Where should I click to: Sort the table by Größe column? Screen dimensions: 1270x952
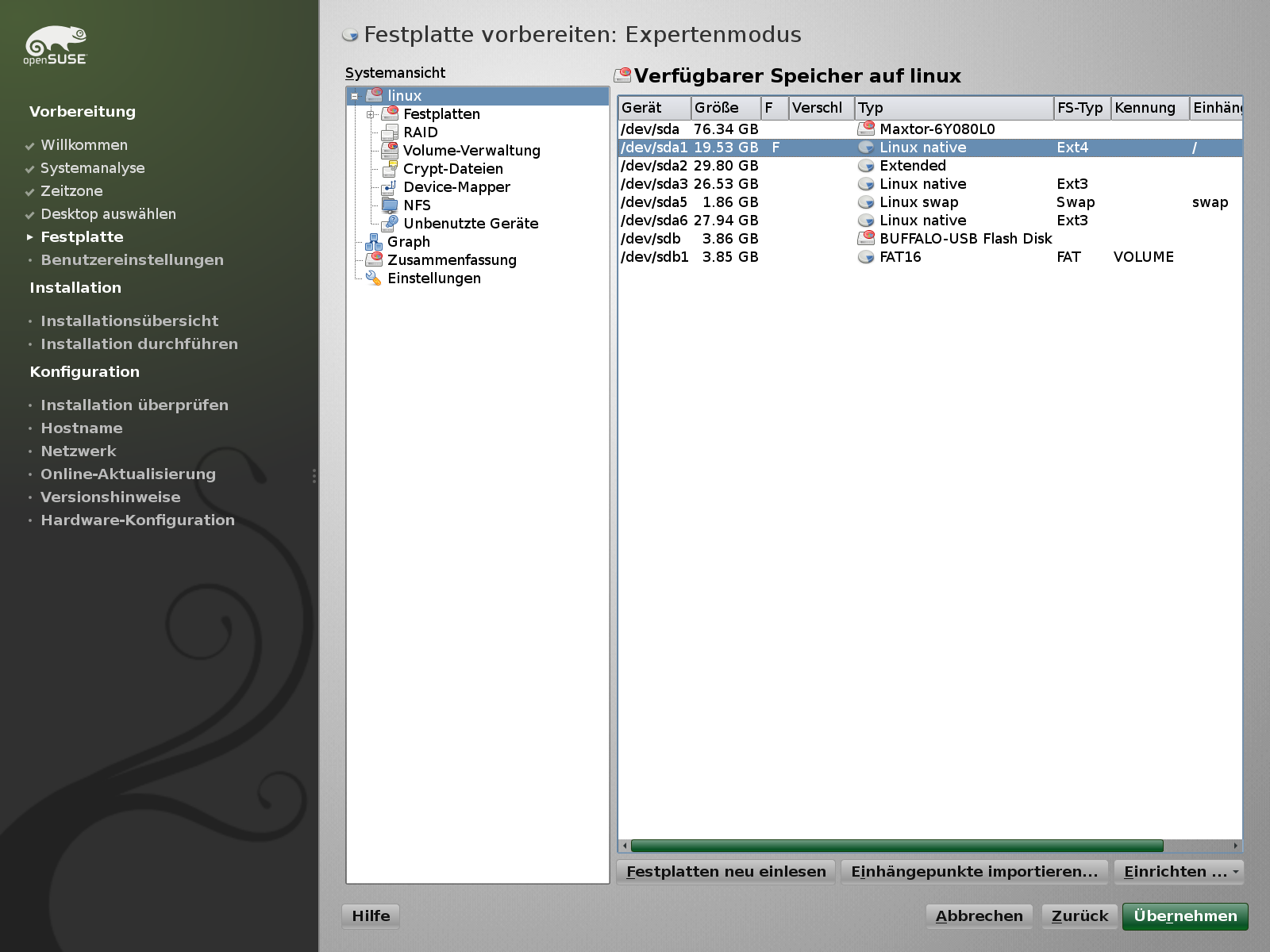(725, 108)
